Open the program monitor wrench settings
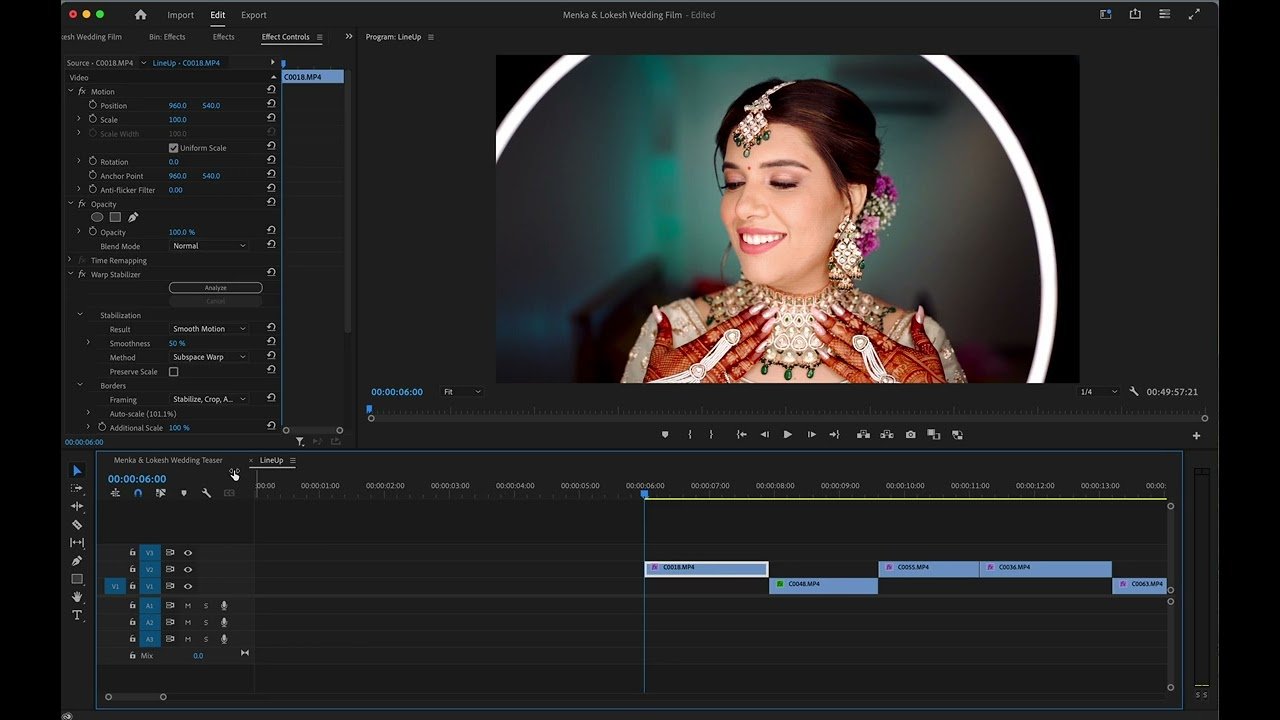 1133,392
